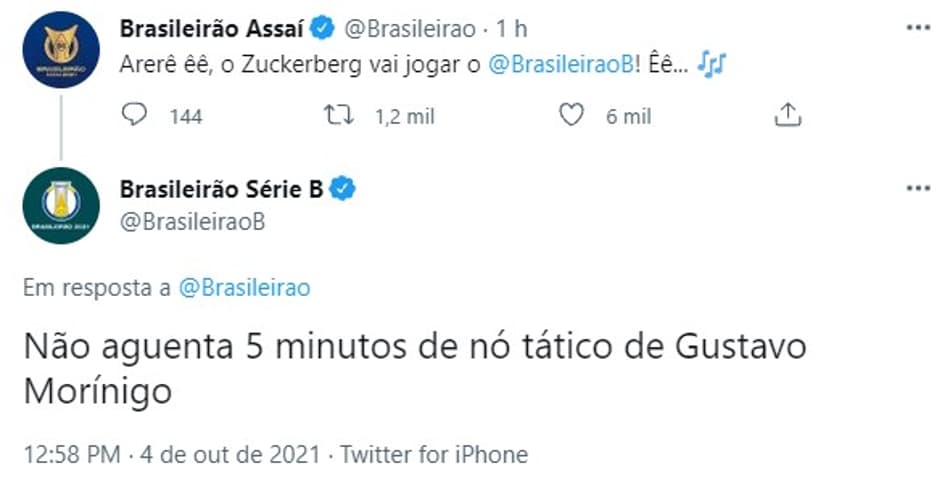
Task: Click the @Brasileirao handle on the first tweet
Action: point(410,29)
